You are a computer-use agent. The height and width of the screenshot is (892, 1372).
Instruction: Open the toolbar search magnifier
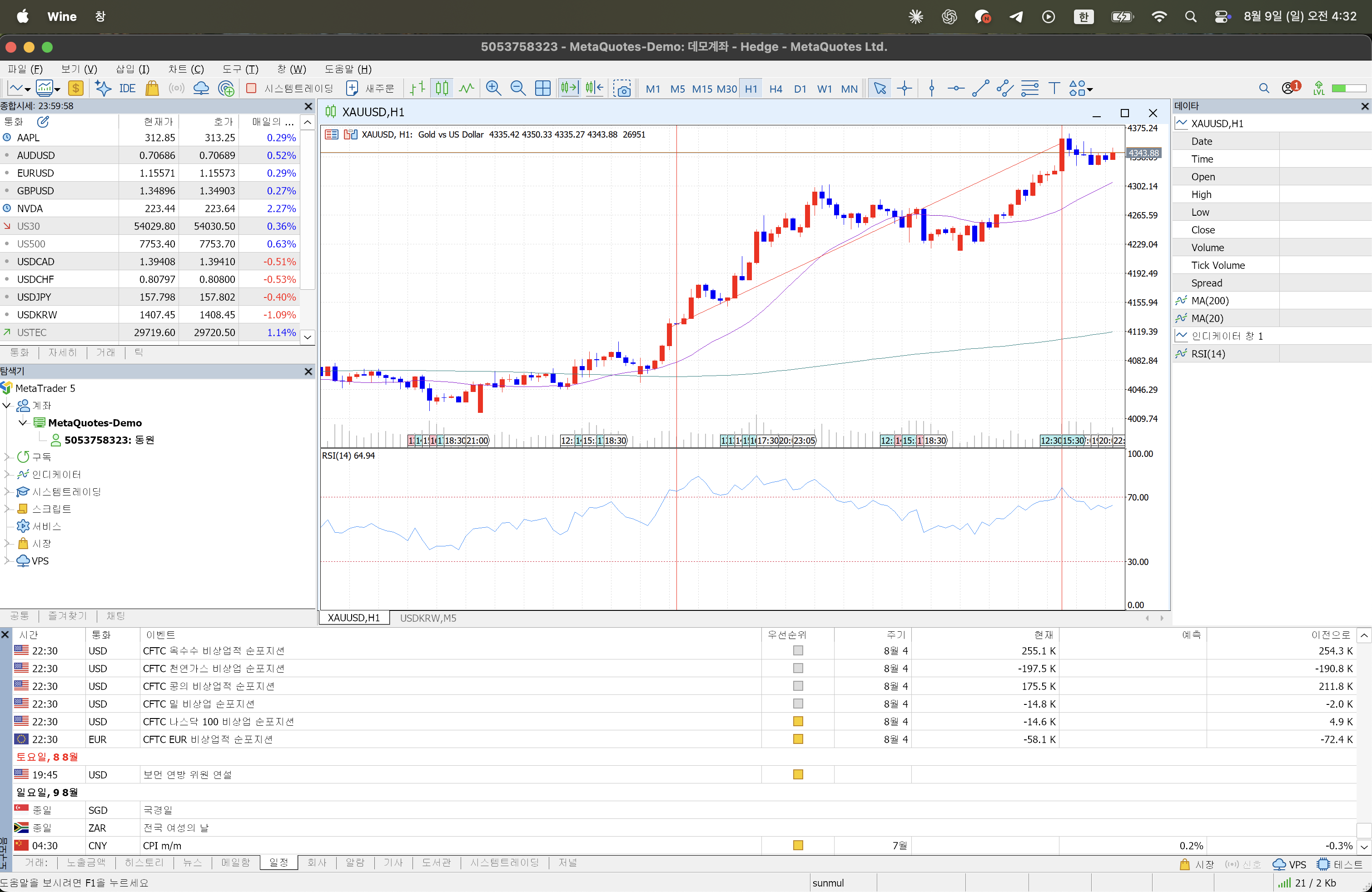(1263, 88)
